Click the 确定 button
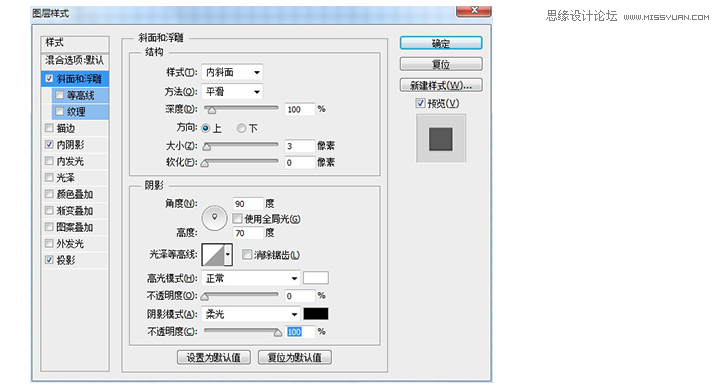The height and width of the screenshot is (388, 720). 441,43
